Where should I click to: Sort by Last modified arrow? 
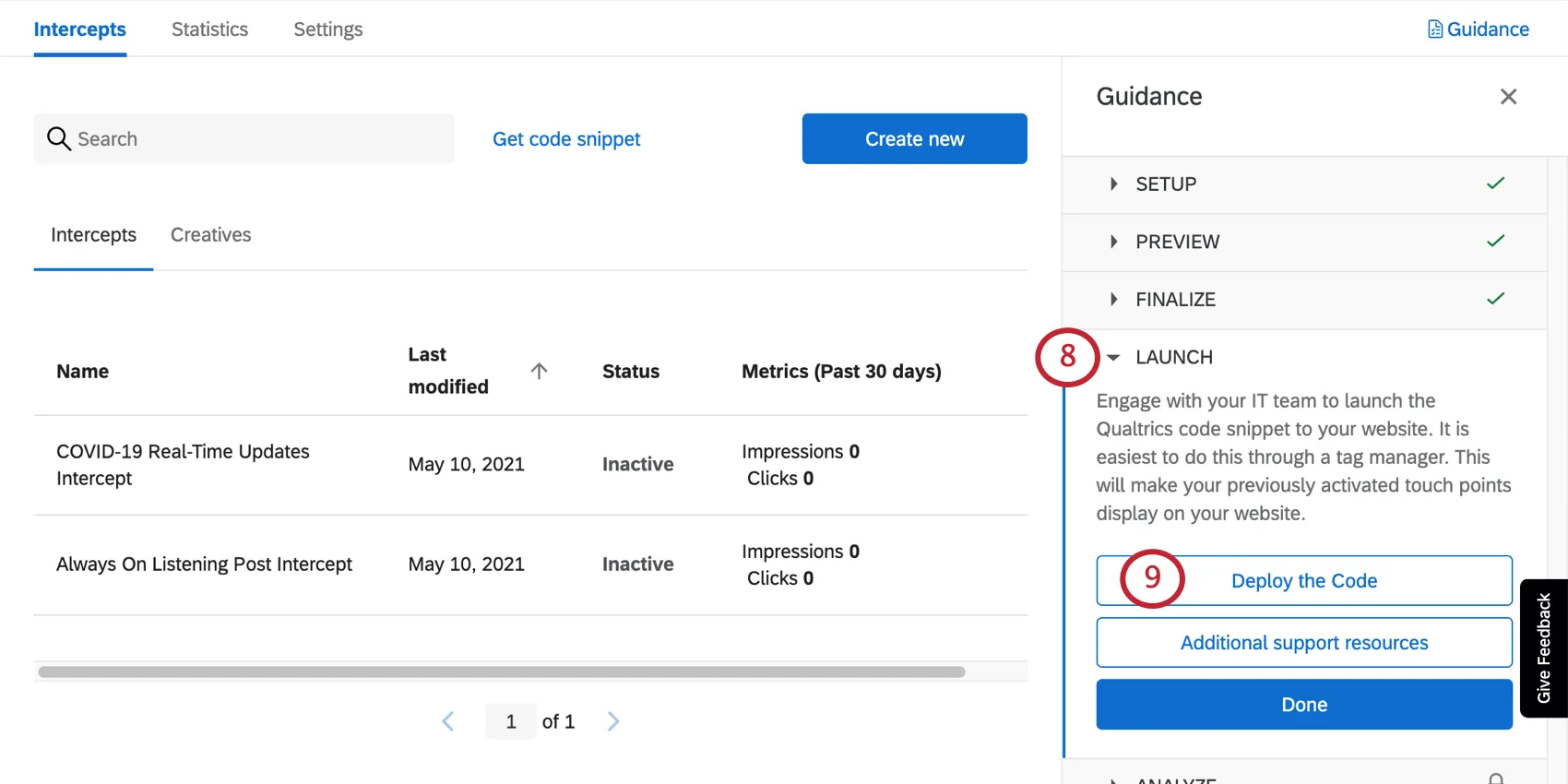540,371
